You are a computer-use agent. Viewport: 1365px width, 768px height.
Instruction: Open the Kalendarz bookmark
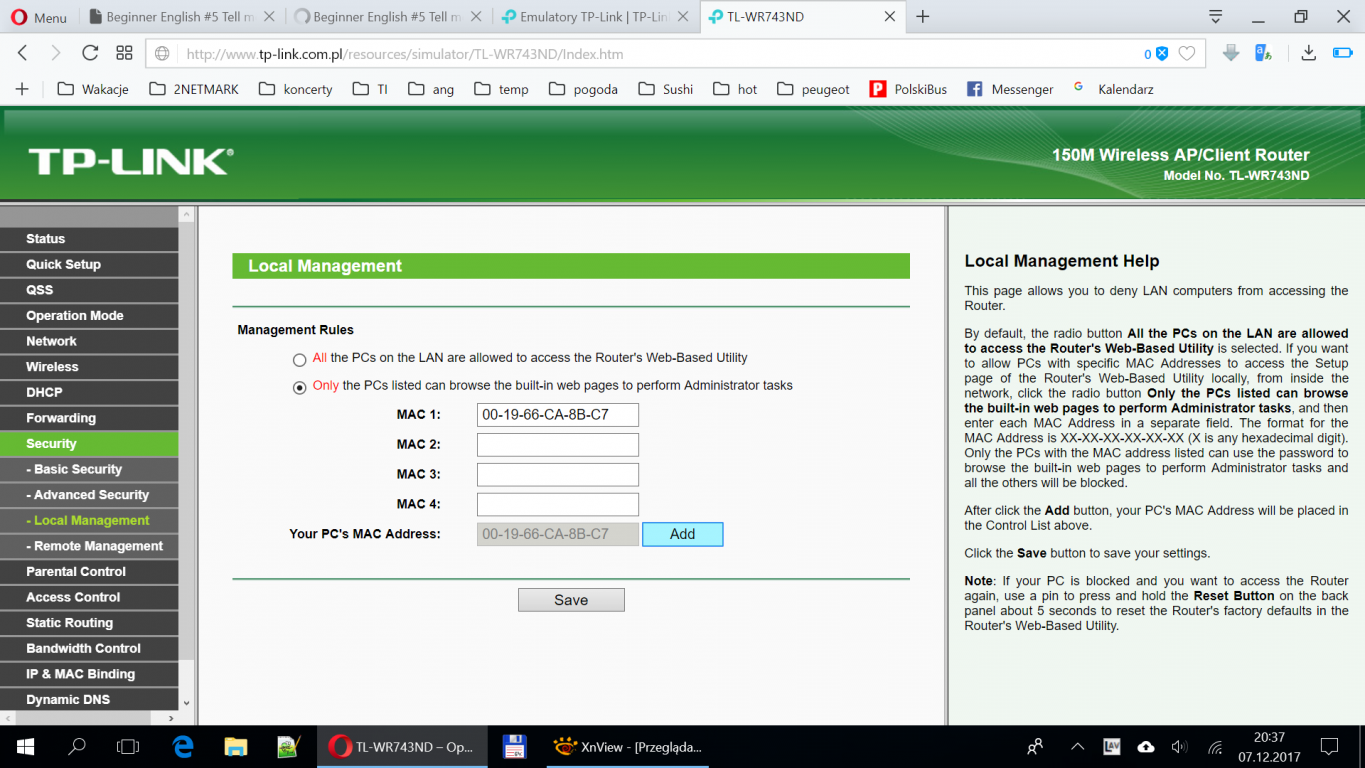(x=1113, y=89)
